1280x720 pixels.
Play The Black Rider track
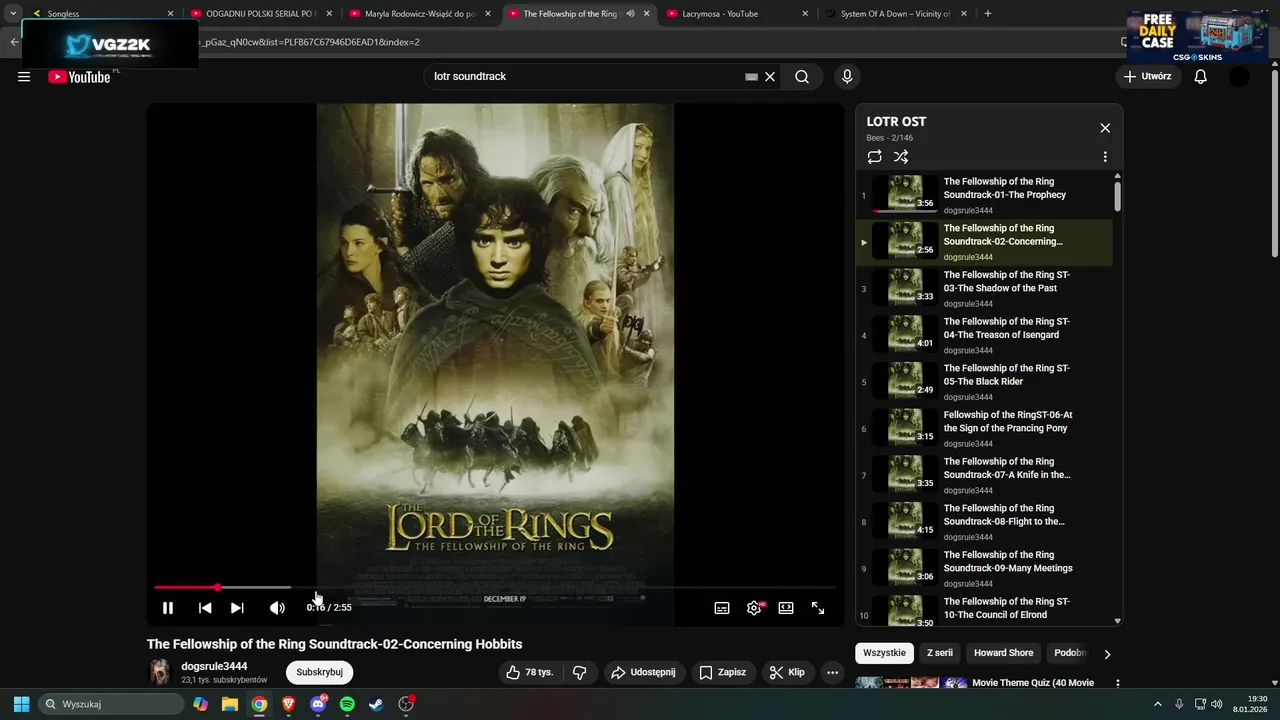point(985,381)
